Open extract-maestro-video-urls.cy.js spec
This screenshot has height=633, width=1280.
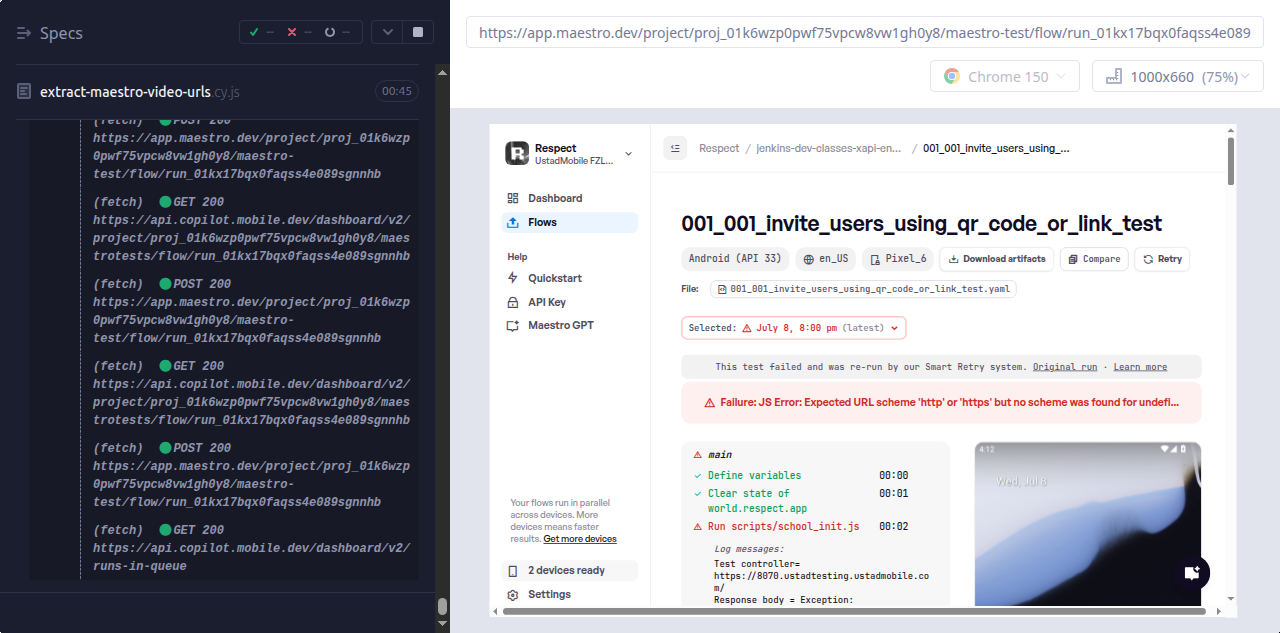[140, 91]
